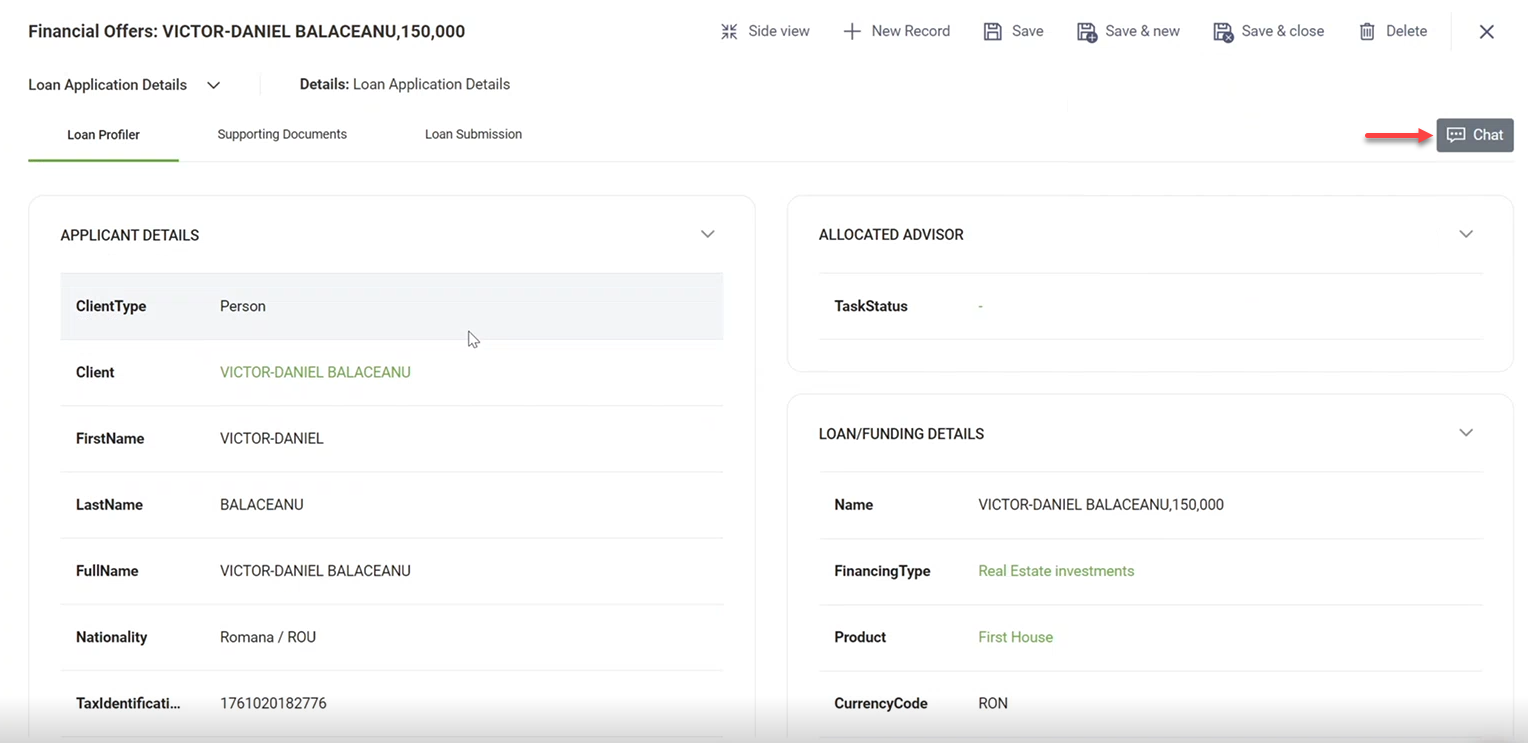Viewport: 1528px width, 743px height.
Task: Click the New Record plus icon
Action: coord(852,32)
